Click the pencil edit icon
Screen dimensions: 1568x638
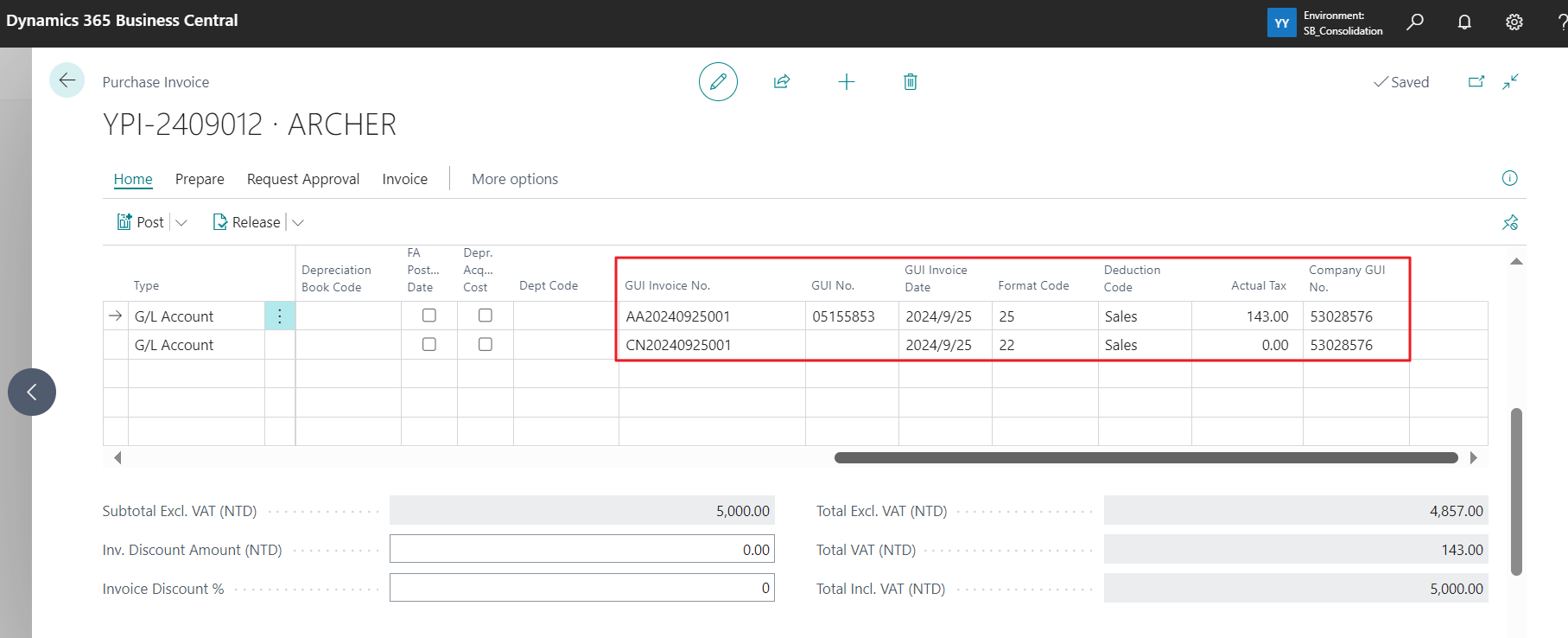pos(718,82)
